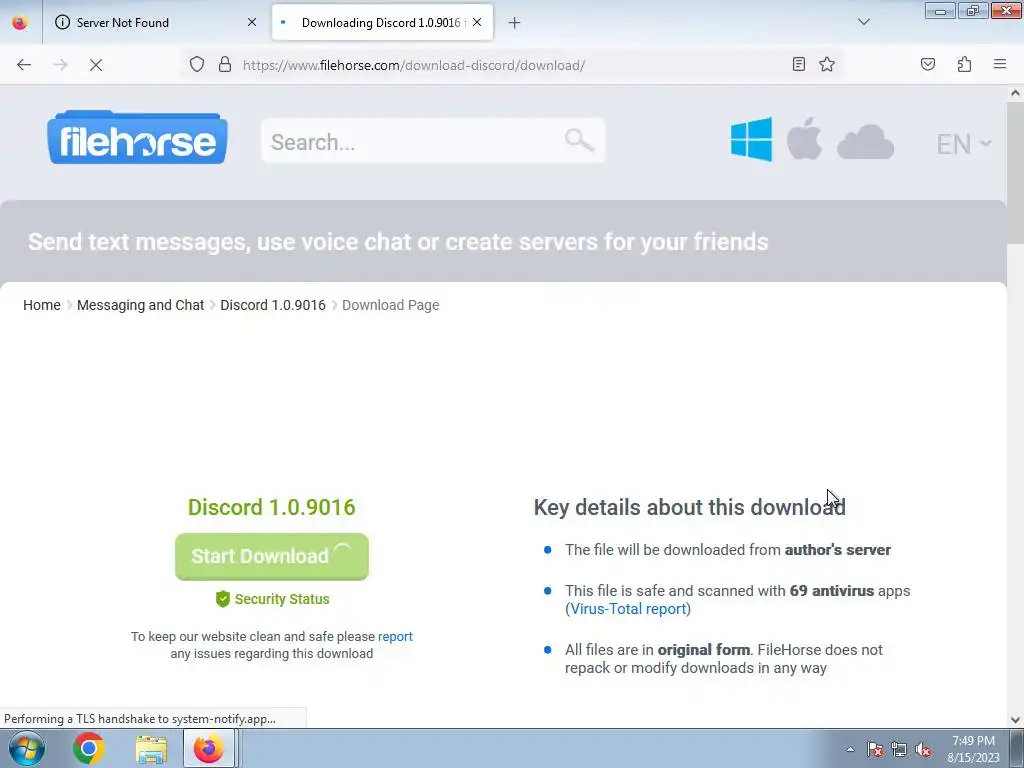Go to Home breadcrumb
Image resolution: width=1024 pixels, height=768 pixels.
pyautogui.click(x=42, y=305)
